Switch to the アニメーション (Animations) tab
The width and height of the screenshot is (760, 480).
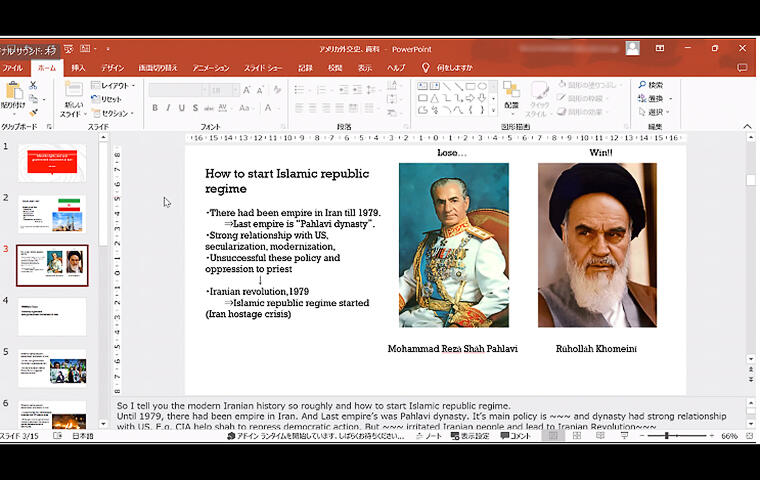[x=210, y=68]
